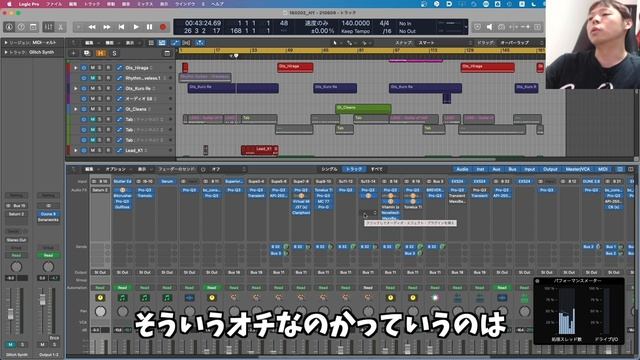Open the Logic Pro menu
Viewport: 640px width, 360px height.
pyautogui.click(x=29, y=4)
